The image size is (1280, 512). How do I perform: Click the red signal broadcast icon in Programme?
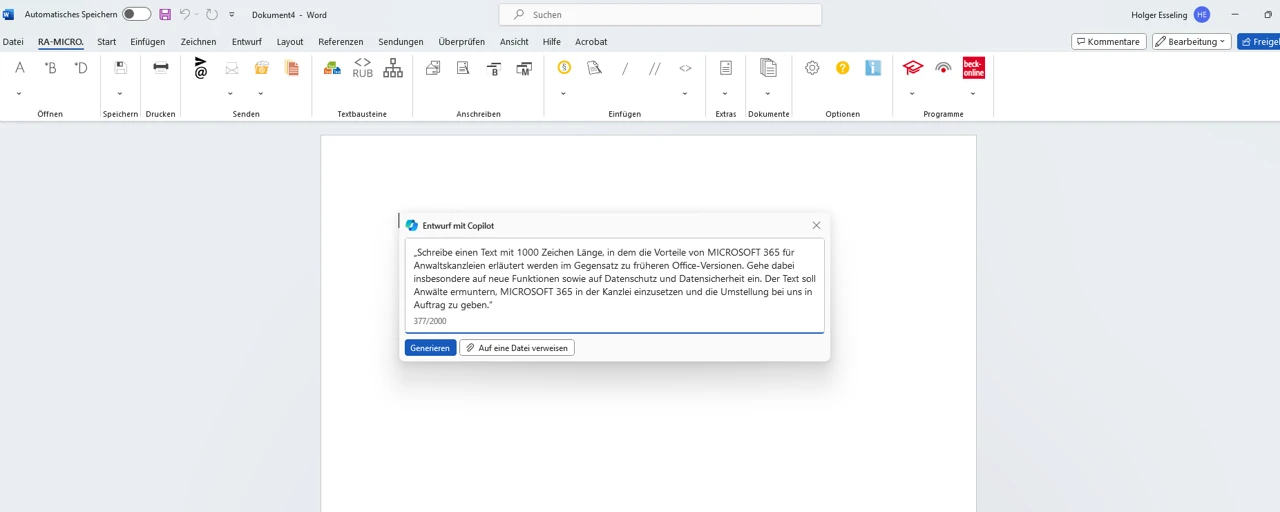[x=943, y=68]
